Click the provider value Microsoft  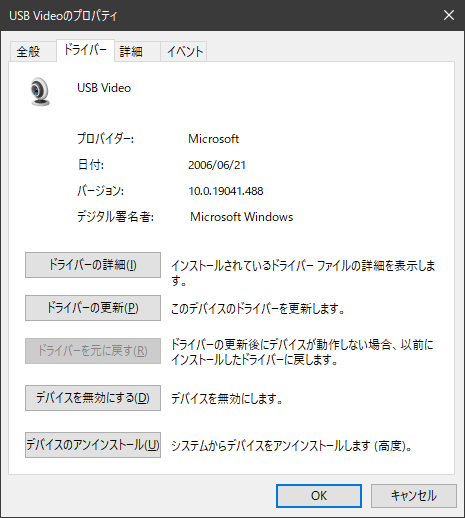tap(213, 139)
